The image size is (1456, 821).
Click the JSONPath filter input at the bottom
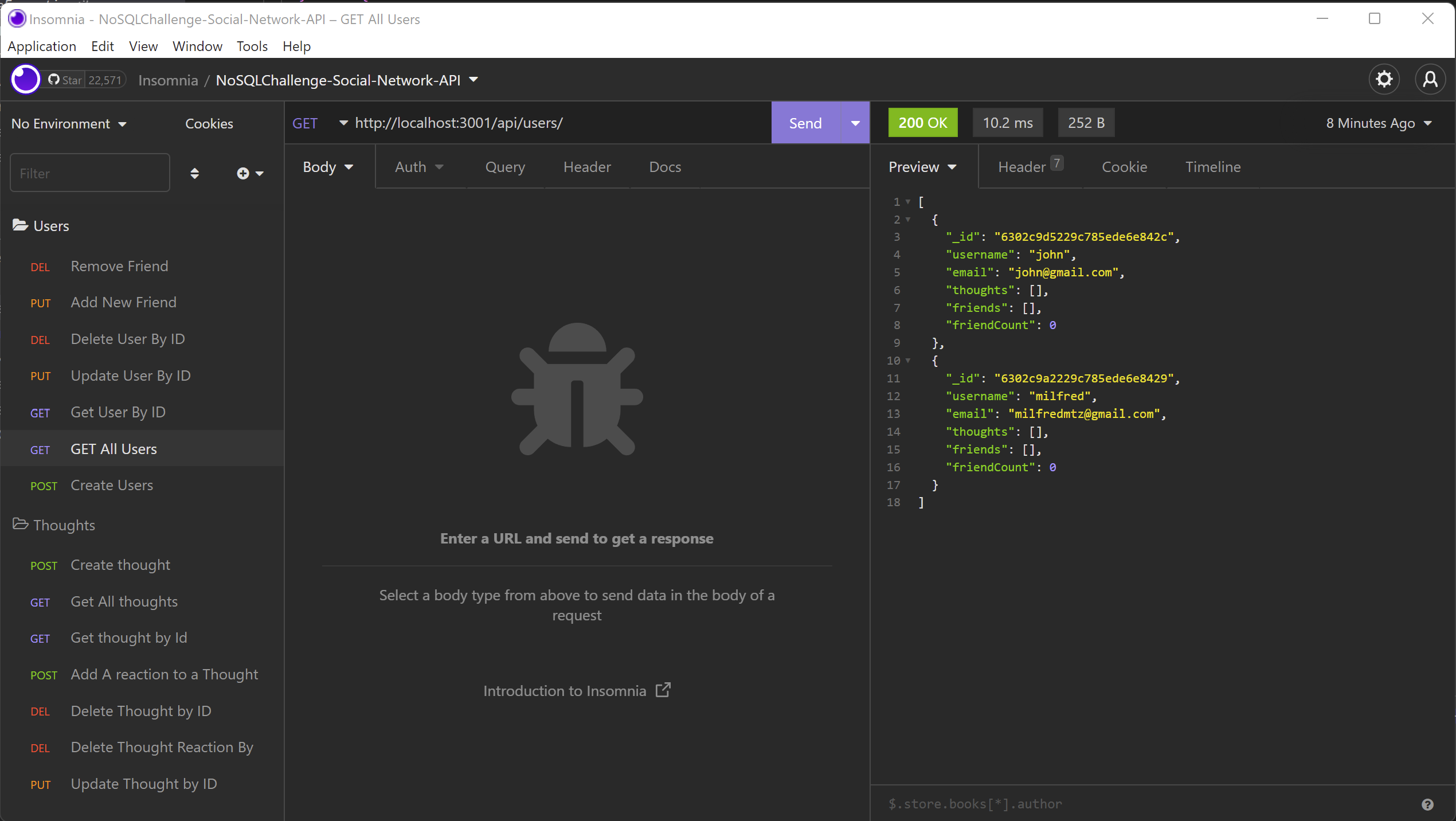pos(1089,804)
